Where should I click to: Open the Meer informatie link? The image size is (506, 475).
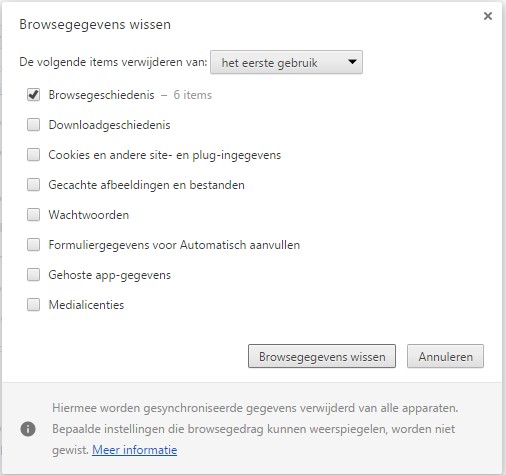135,450
